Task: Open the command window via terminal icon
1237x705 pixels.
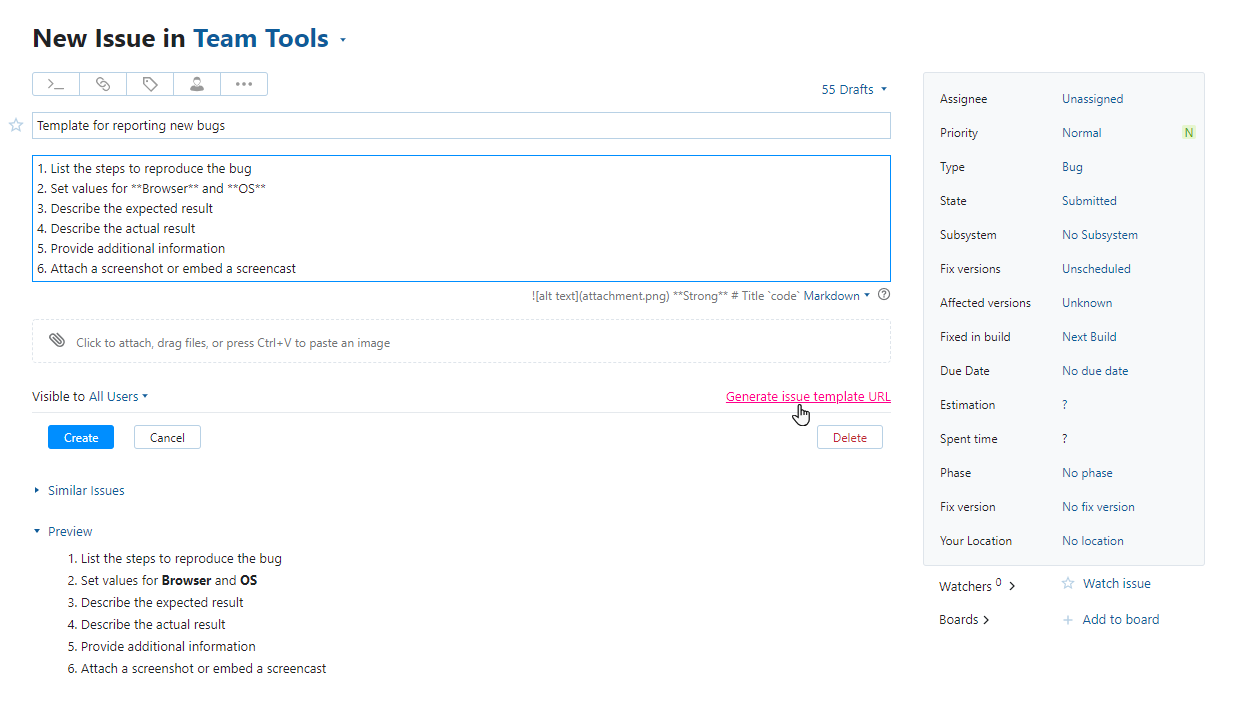Action: (55, 84)
